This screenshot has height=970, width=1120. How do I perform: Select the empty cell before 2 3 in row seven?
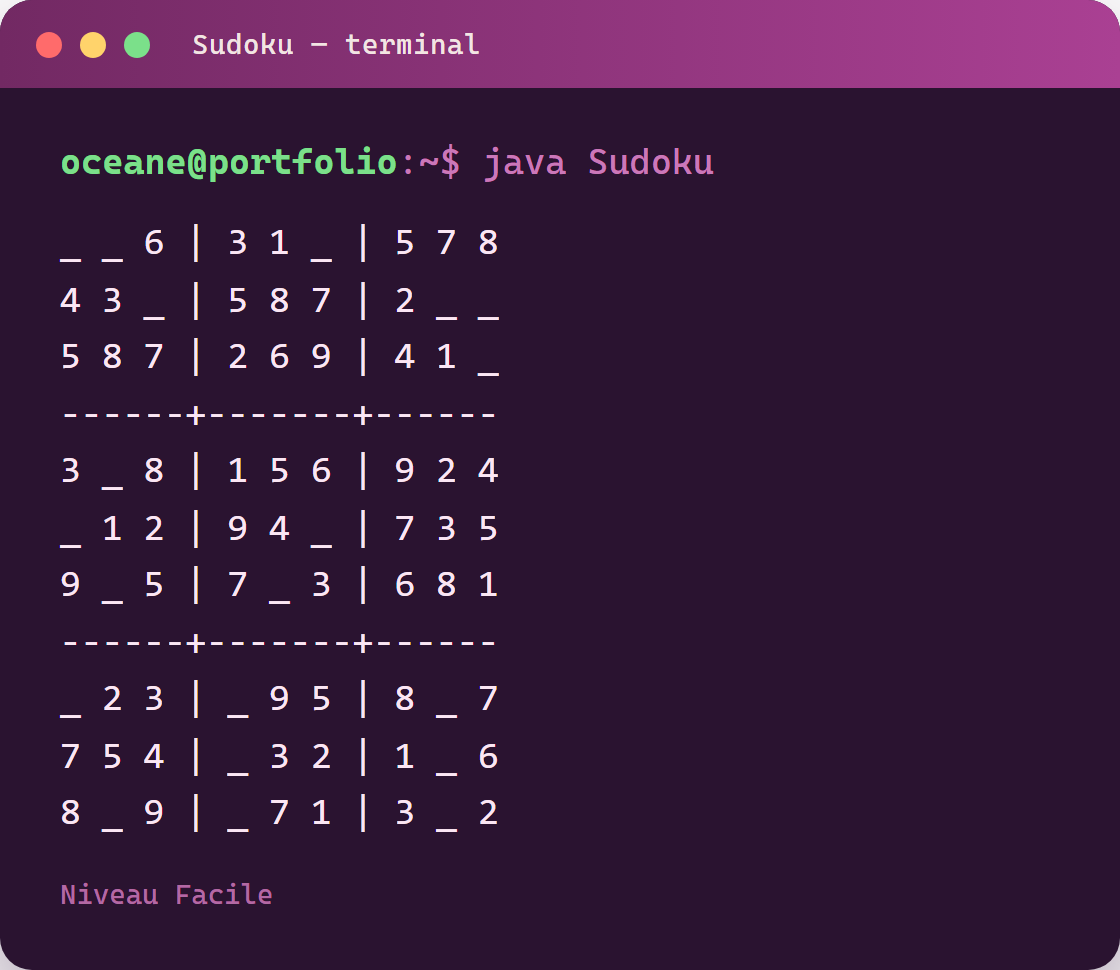click(x=71, y=699)
